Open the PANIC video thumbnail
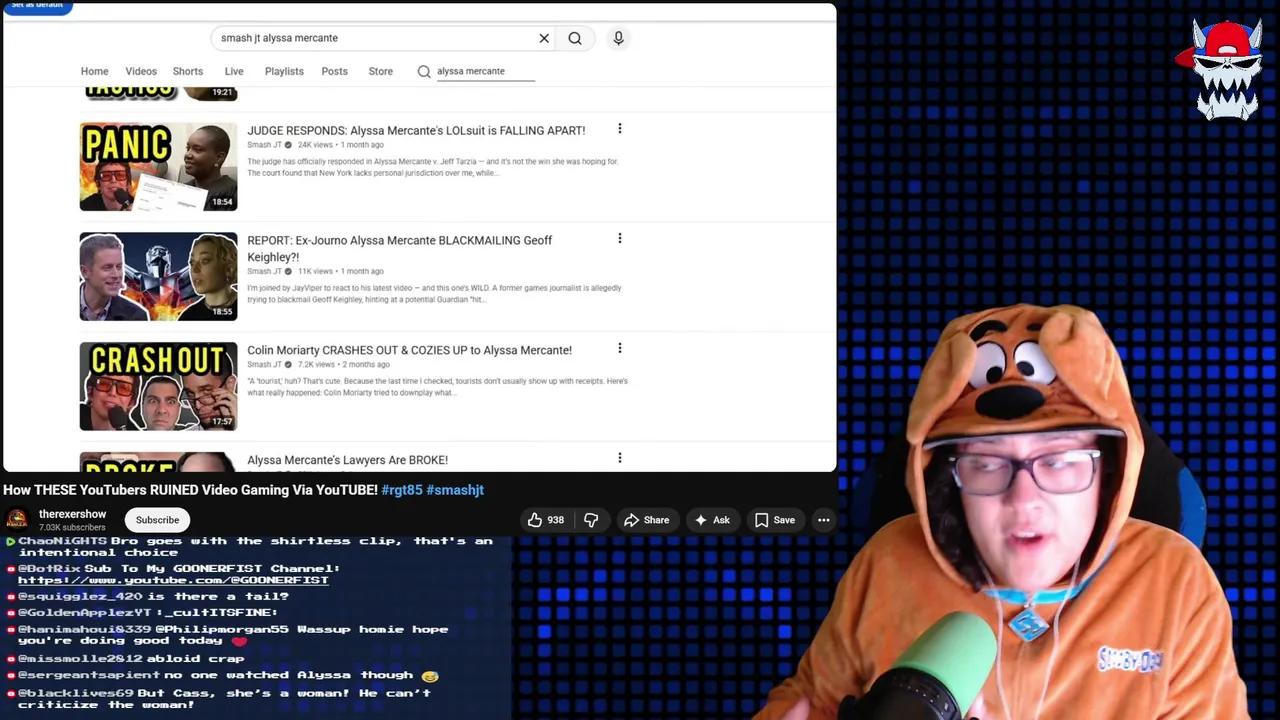The height and width of the screenshot is (720, 1280). point(158,167)
